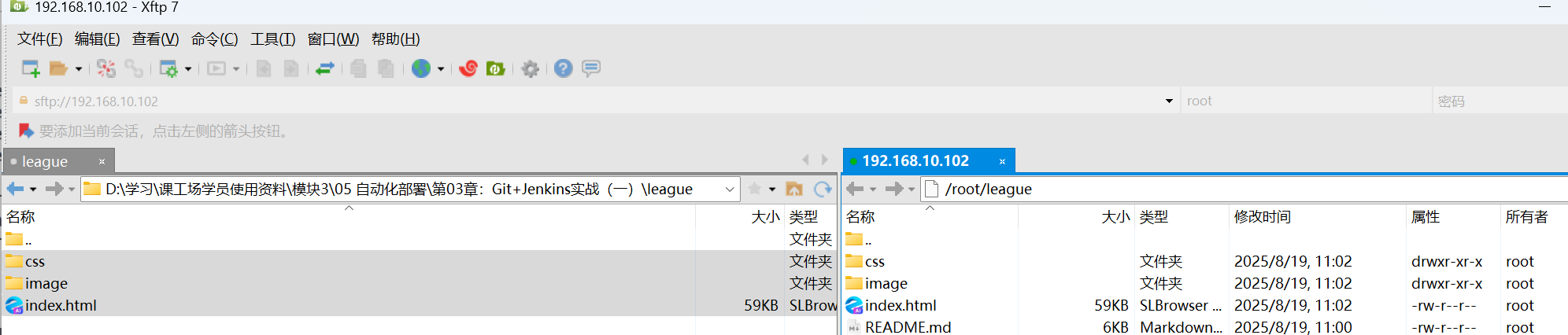
Task: Go forward in local pane navigation
Action: click(x=54, y=189)
